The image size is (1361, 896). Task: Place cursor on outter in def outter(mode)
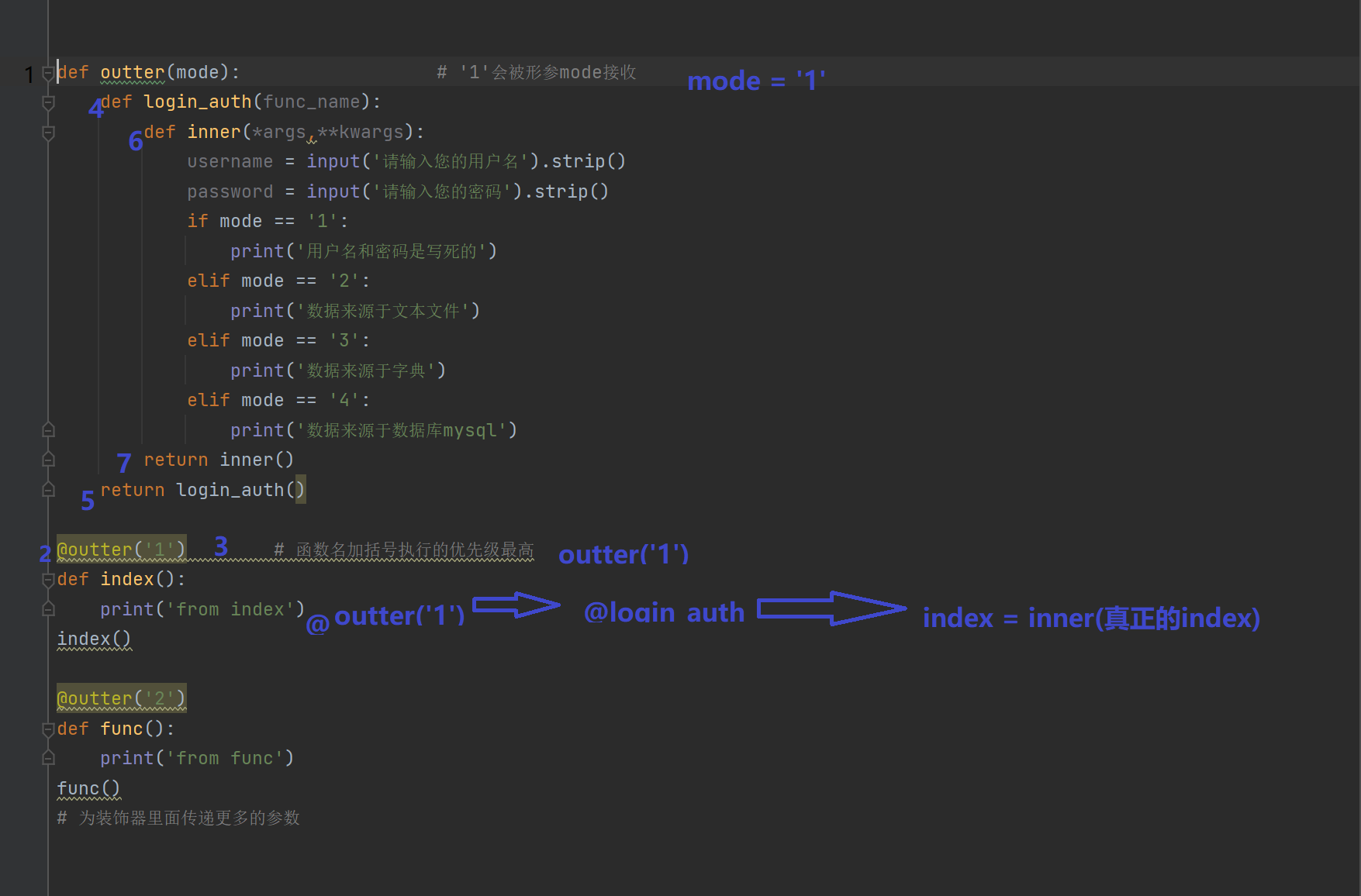click(133, 72)
